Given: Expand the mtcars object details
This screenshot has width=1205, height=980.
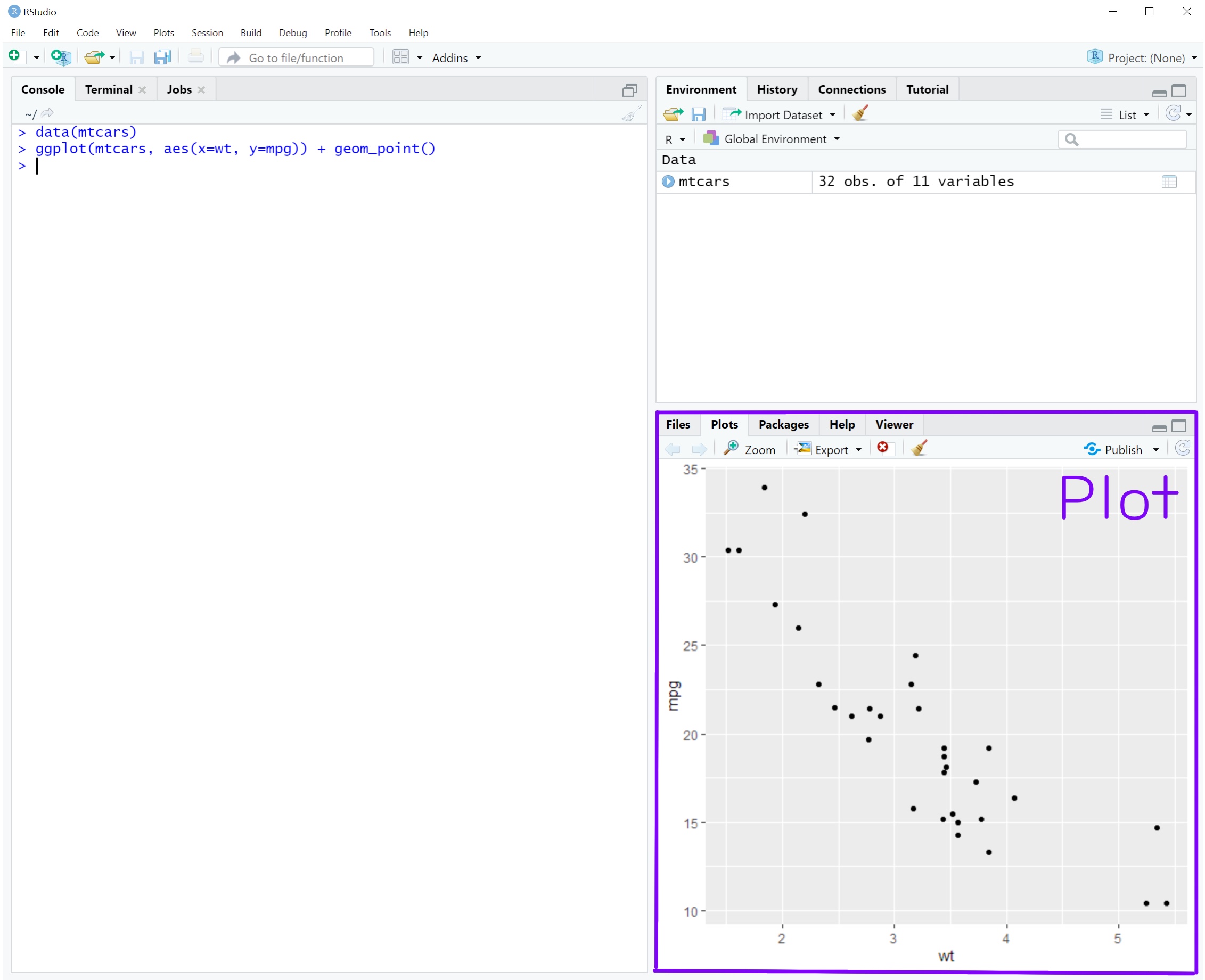Looking at the screenshot, I should (x=668, y=182).
